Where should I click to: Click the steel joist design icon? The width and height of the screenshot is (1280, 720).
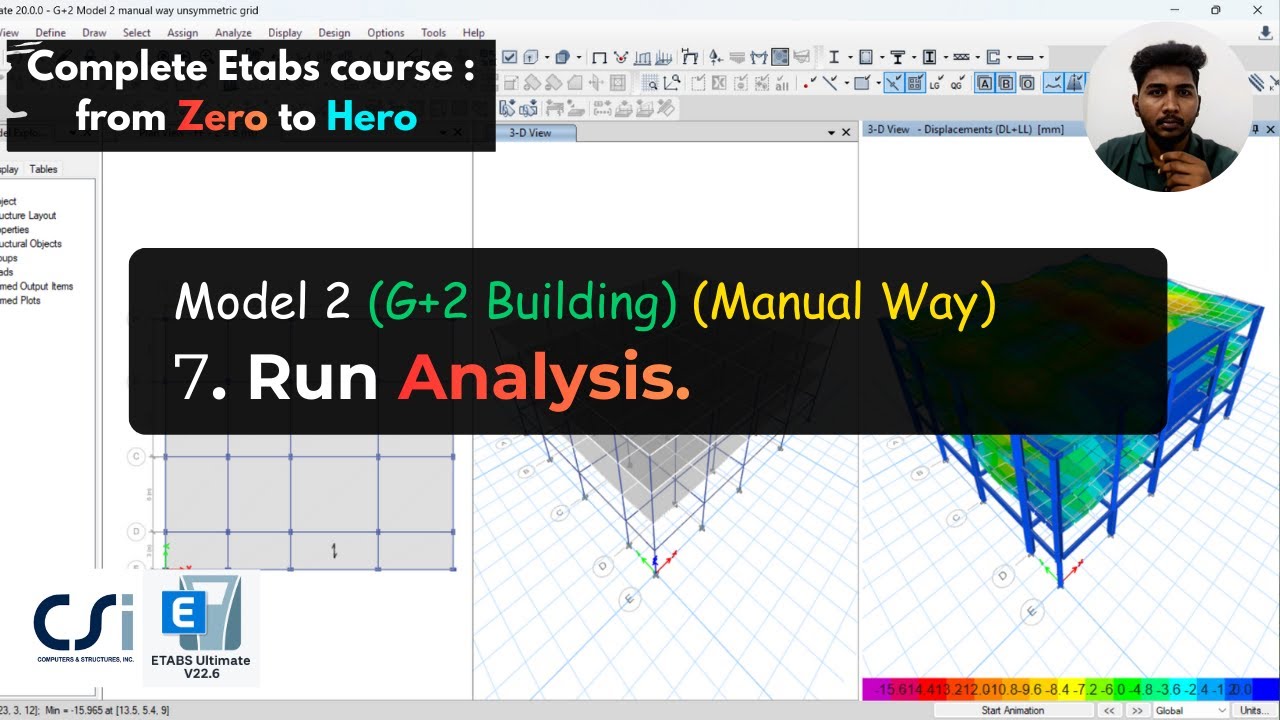tap(961, 57)
